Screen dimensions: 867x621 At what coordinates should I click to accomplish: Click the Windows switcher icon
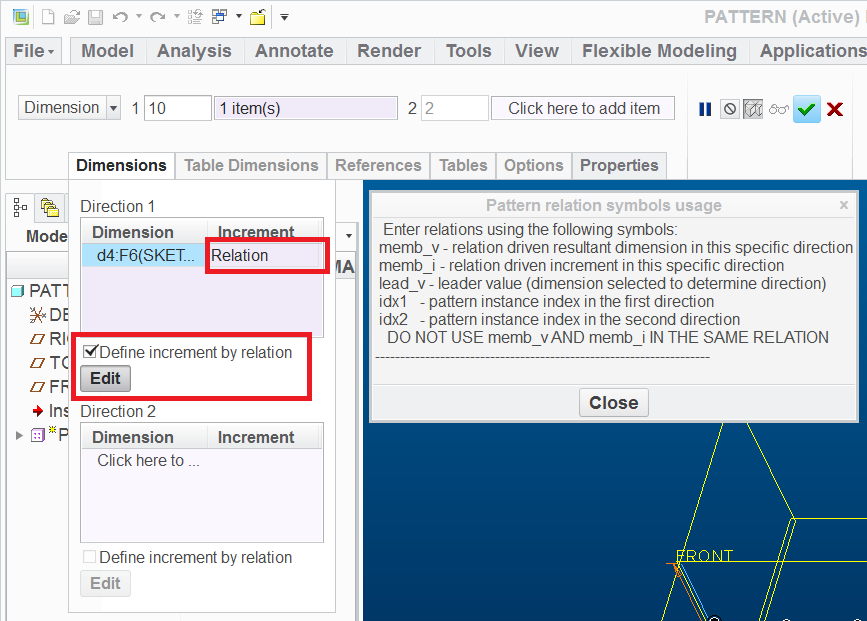(220, 17)
